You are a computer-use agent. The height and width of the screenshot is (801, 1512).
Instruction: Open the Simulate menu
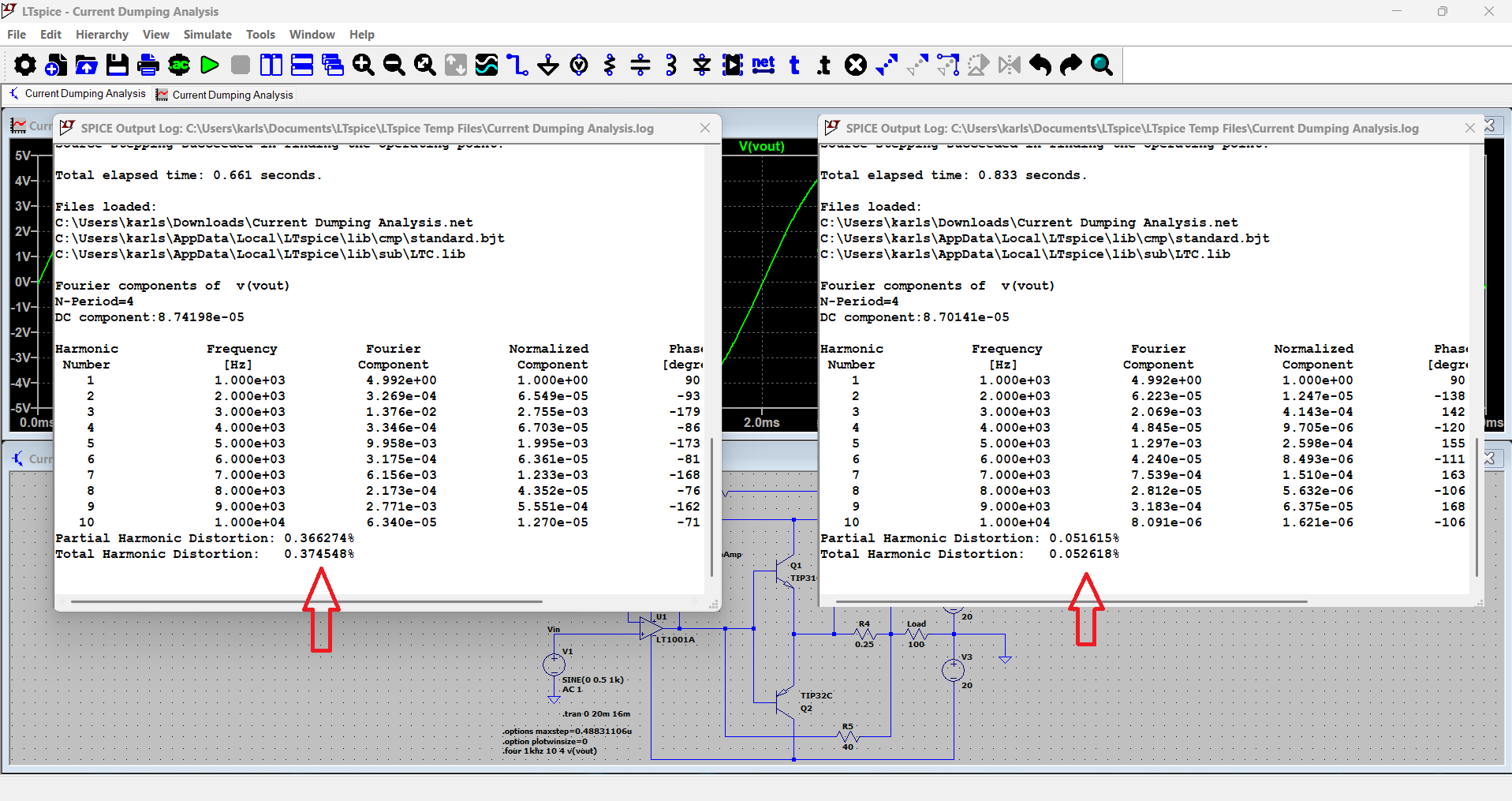[x=207, y=35]
